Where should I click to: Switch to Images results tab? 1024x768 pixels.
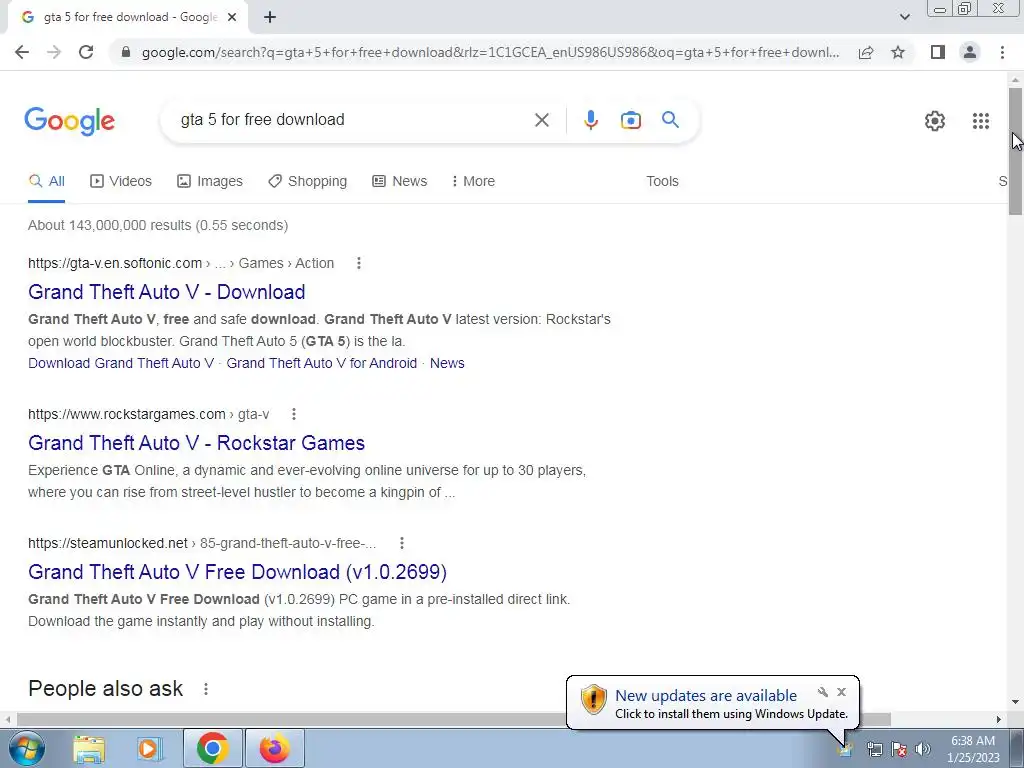(210, 181)
